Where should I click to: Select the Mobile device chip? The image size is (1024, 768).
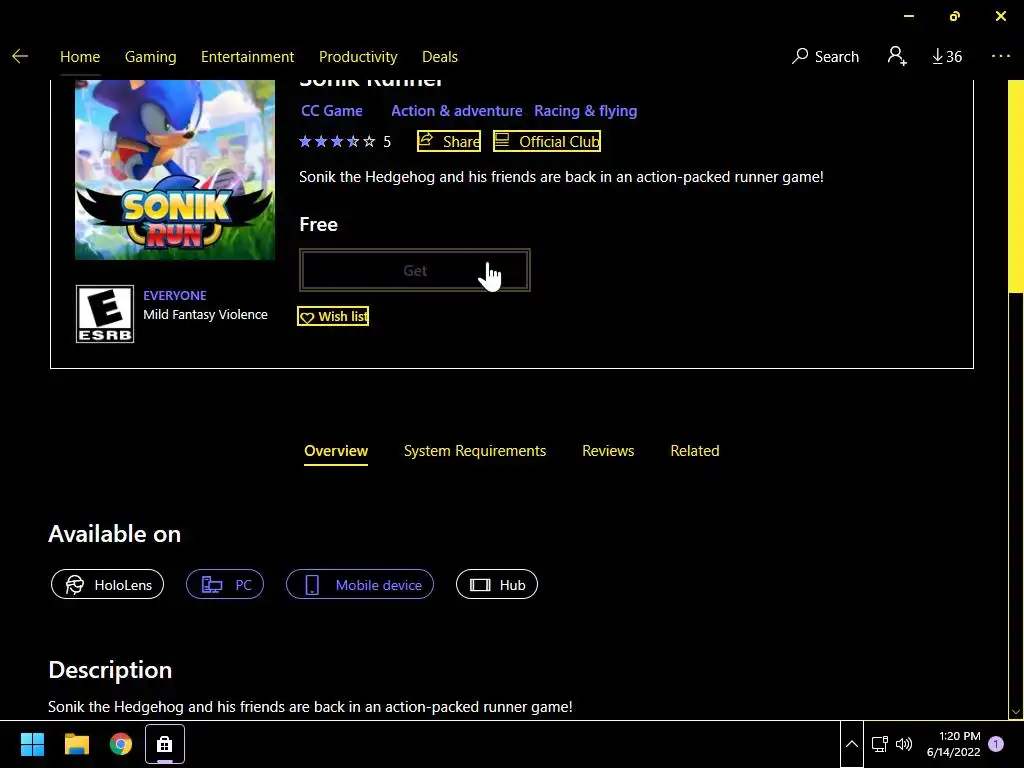coord(360,584)
